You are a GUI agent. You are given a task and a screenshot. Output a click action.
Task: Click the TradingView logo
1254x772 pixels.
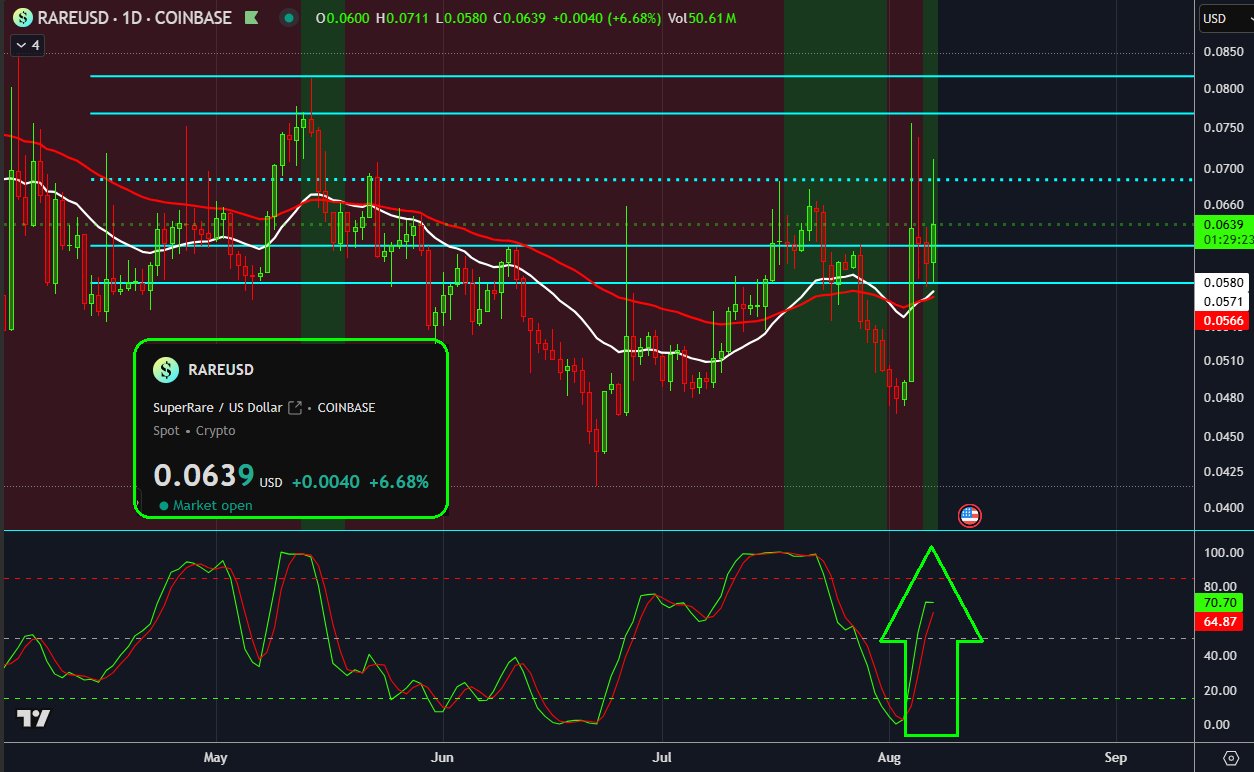33,718
